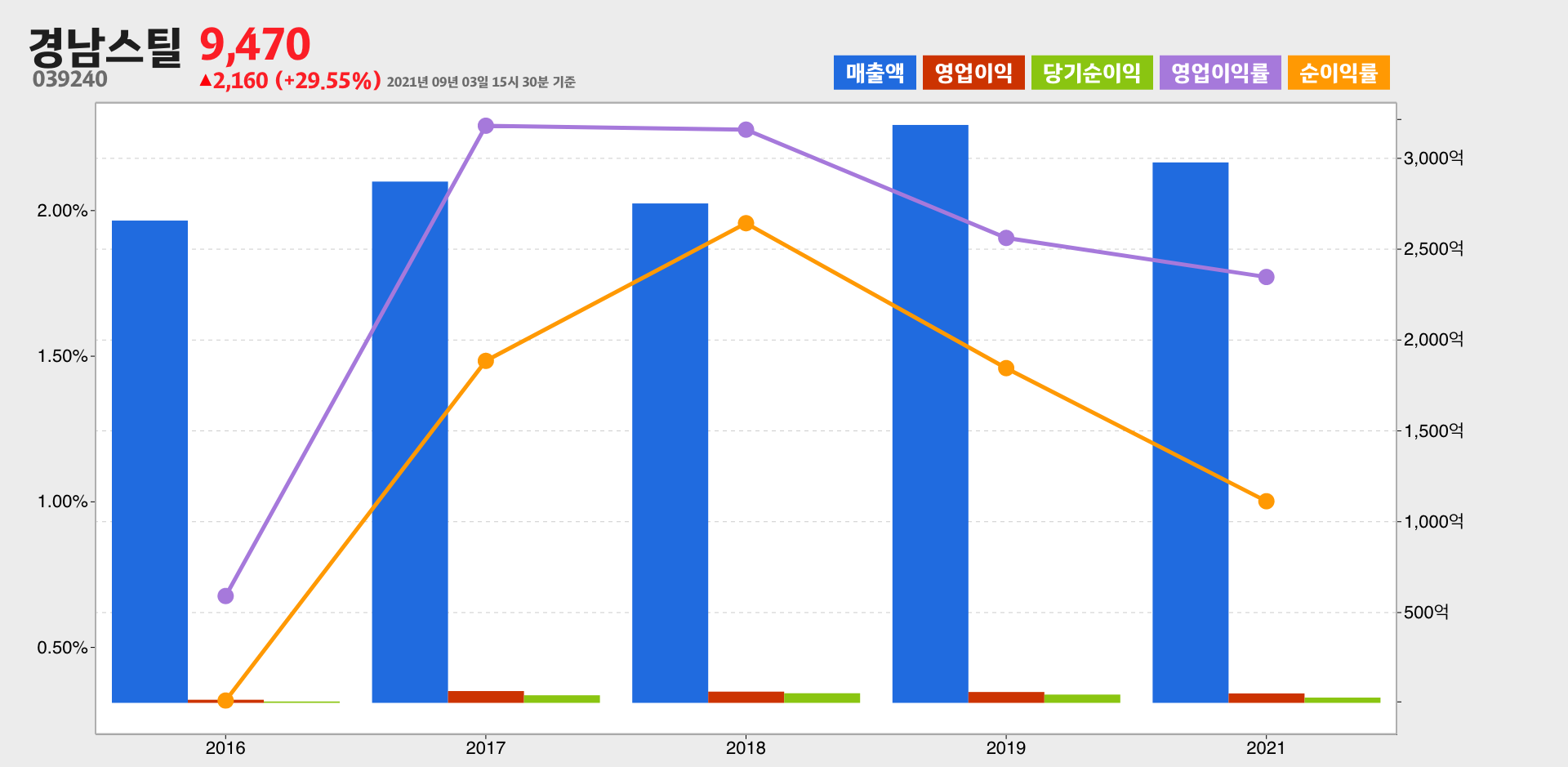Viewport: 1568px width, 767px height.
Task: Click the timestamp 2021년 09년 03일 15시 30분 기준
Action: 481,82
